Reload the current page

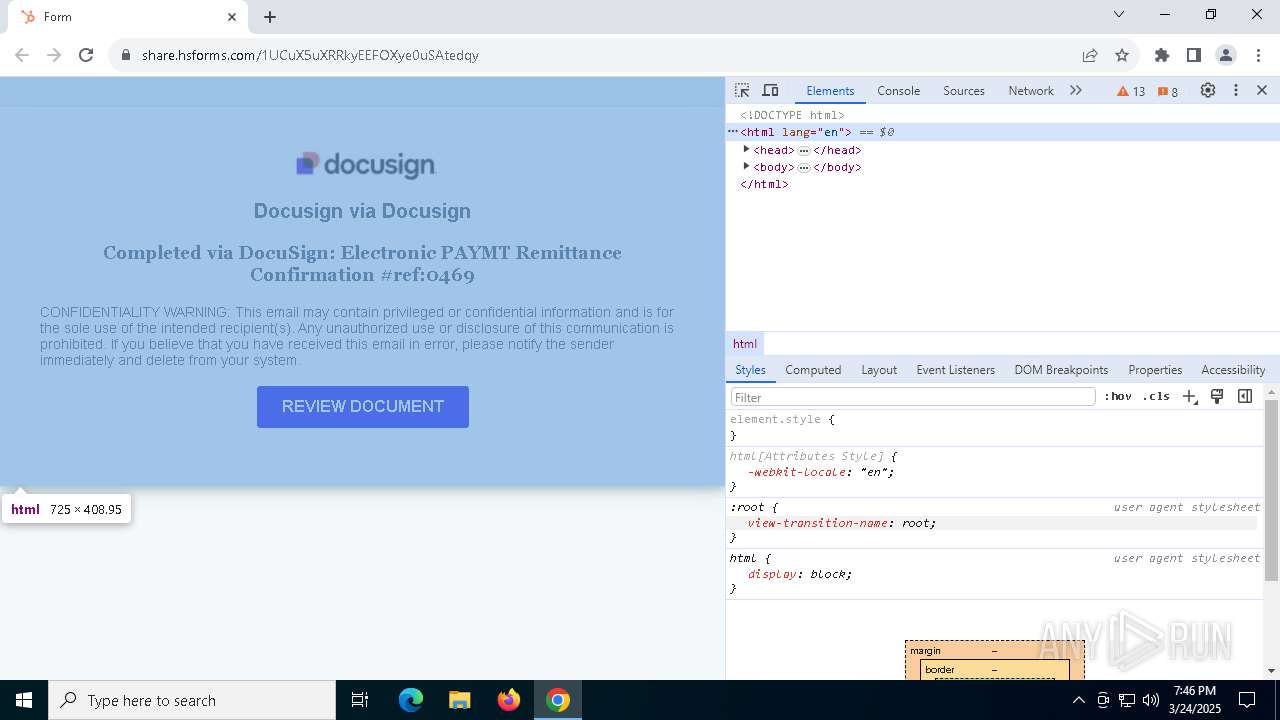pos(86,55)
